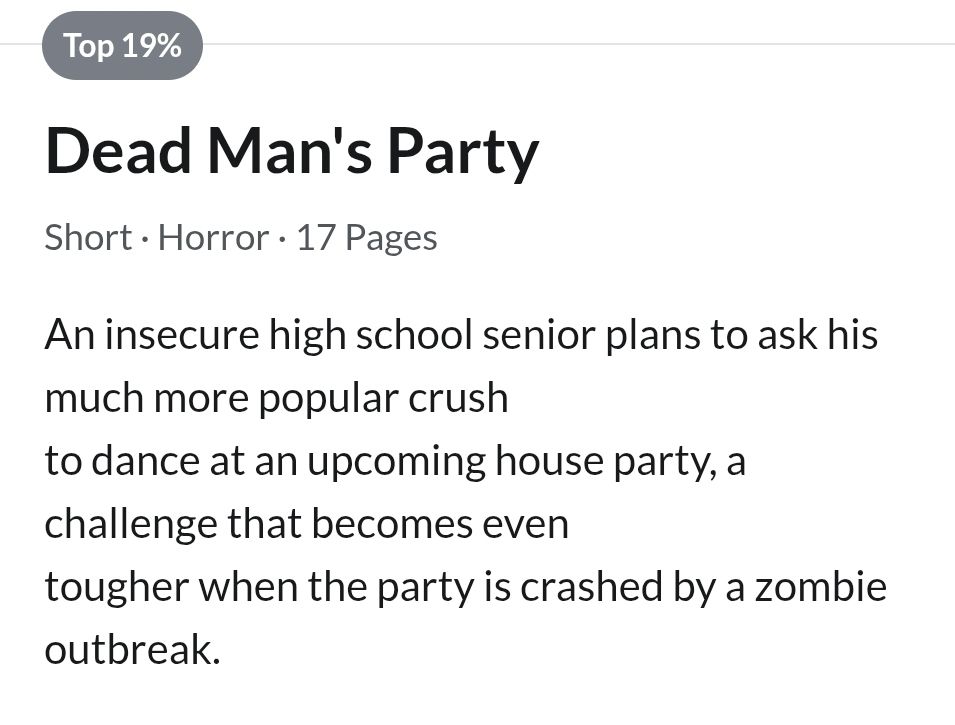Click the word 'Party' in the title
The width and height of the screenshot is (955, 725).
point(462,151)
